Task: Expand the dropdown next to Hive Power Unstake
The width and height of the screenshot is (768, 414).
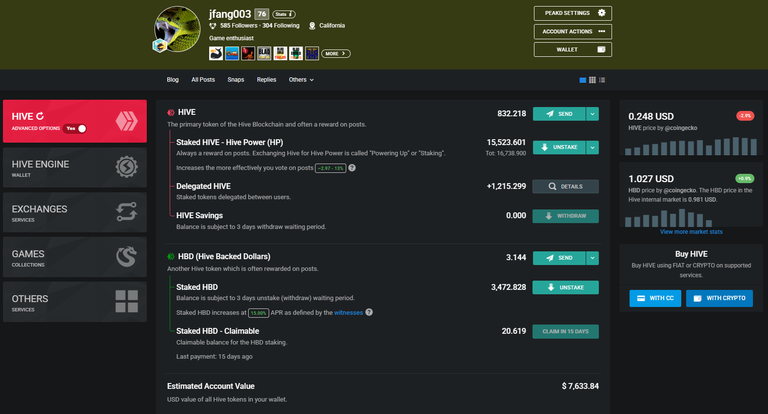Action: [592, 147]
